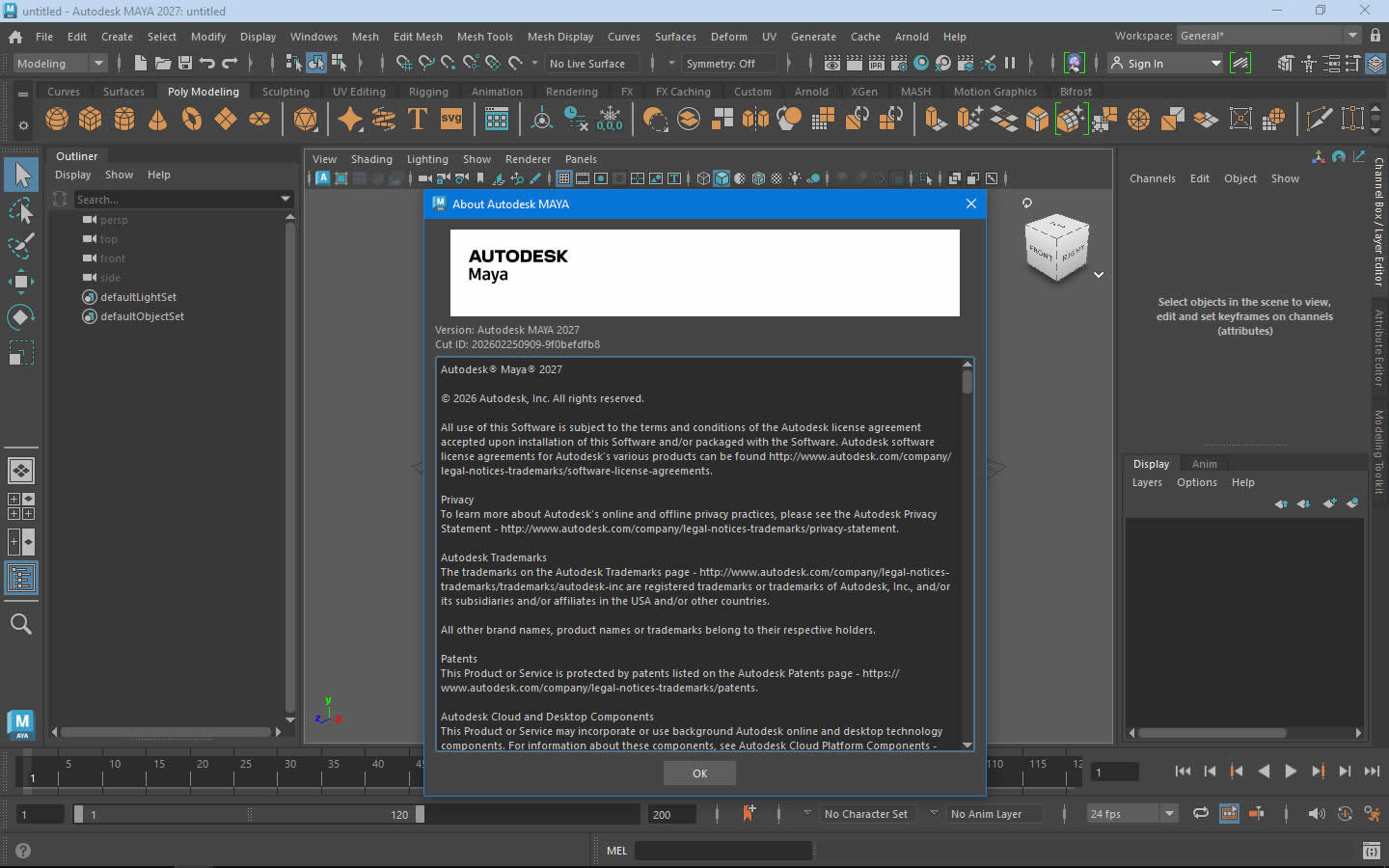Click the Play forwards button
Screen dimensions: 1389x868
coord(1291,772)
